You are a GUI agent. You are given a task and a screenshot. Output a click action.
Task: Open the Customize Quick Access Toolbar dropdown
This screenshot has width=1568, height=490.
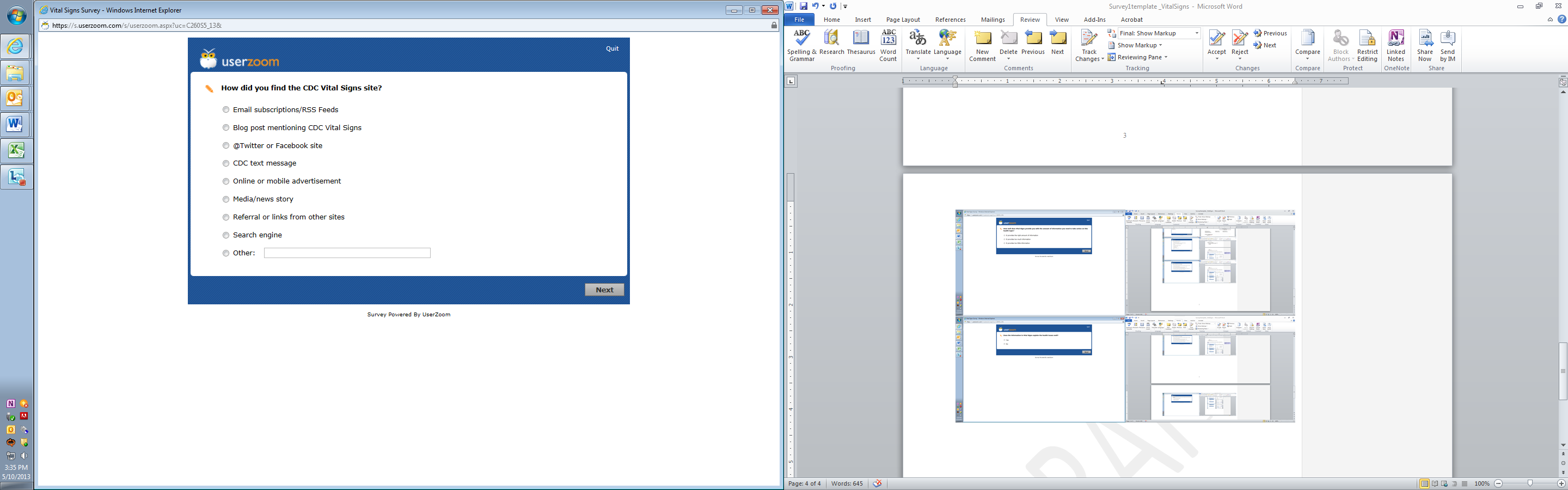(846, 7)
